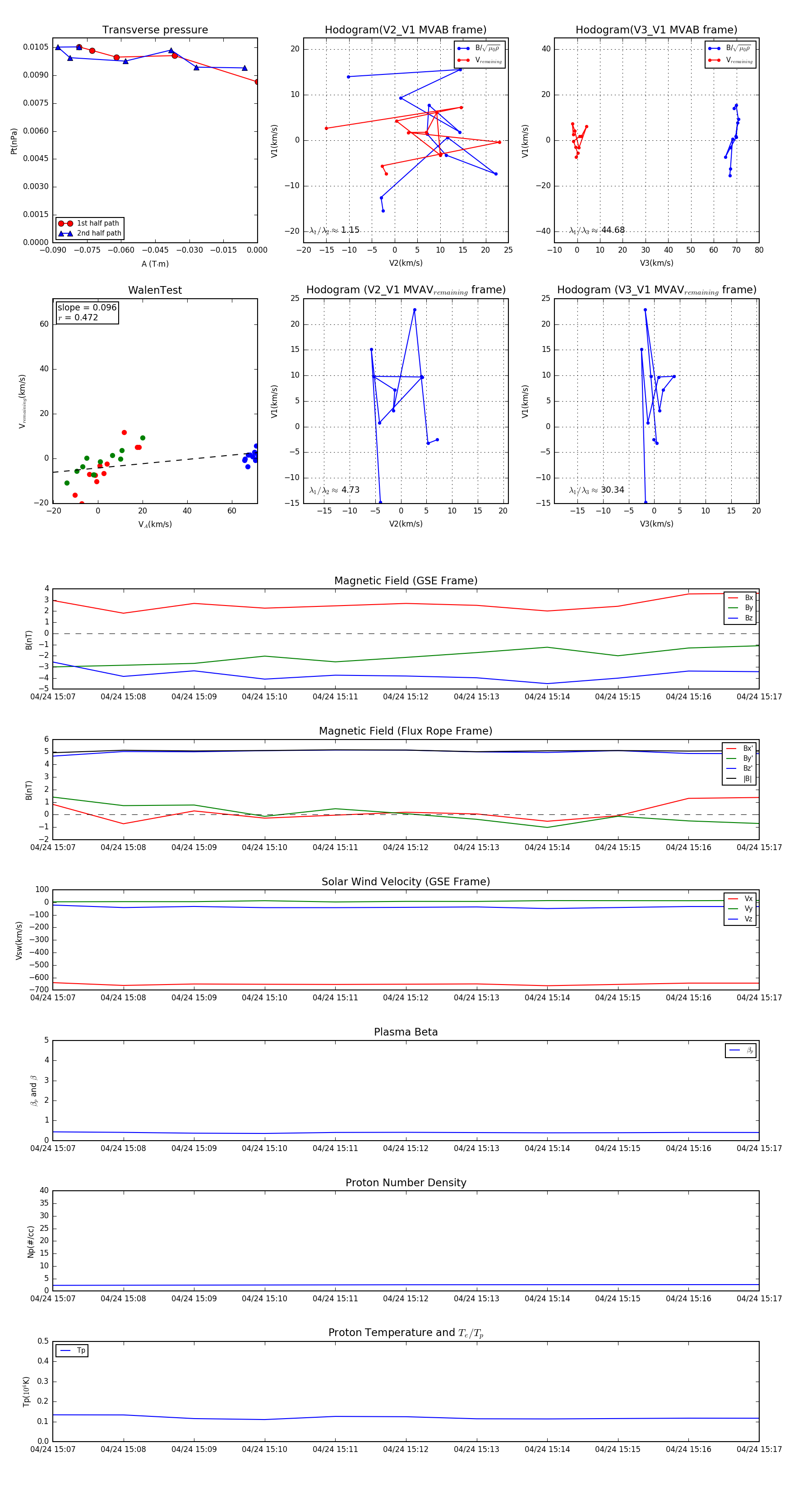The height and width of the screenshot is (1489, 812).
Task: Click the 'Vsw(km/s)' y-axis label
Action: click(19, 940)
